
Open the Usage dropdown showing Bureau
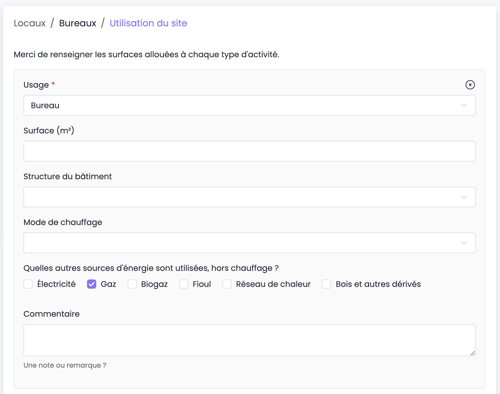[249, 105]
